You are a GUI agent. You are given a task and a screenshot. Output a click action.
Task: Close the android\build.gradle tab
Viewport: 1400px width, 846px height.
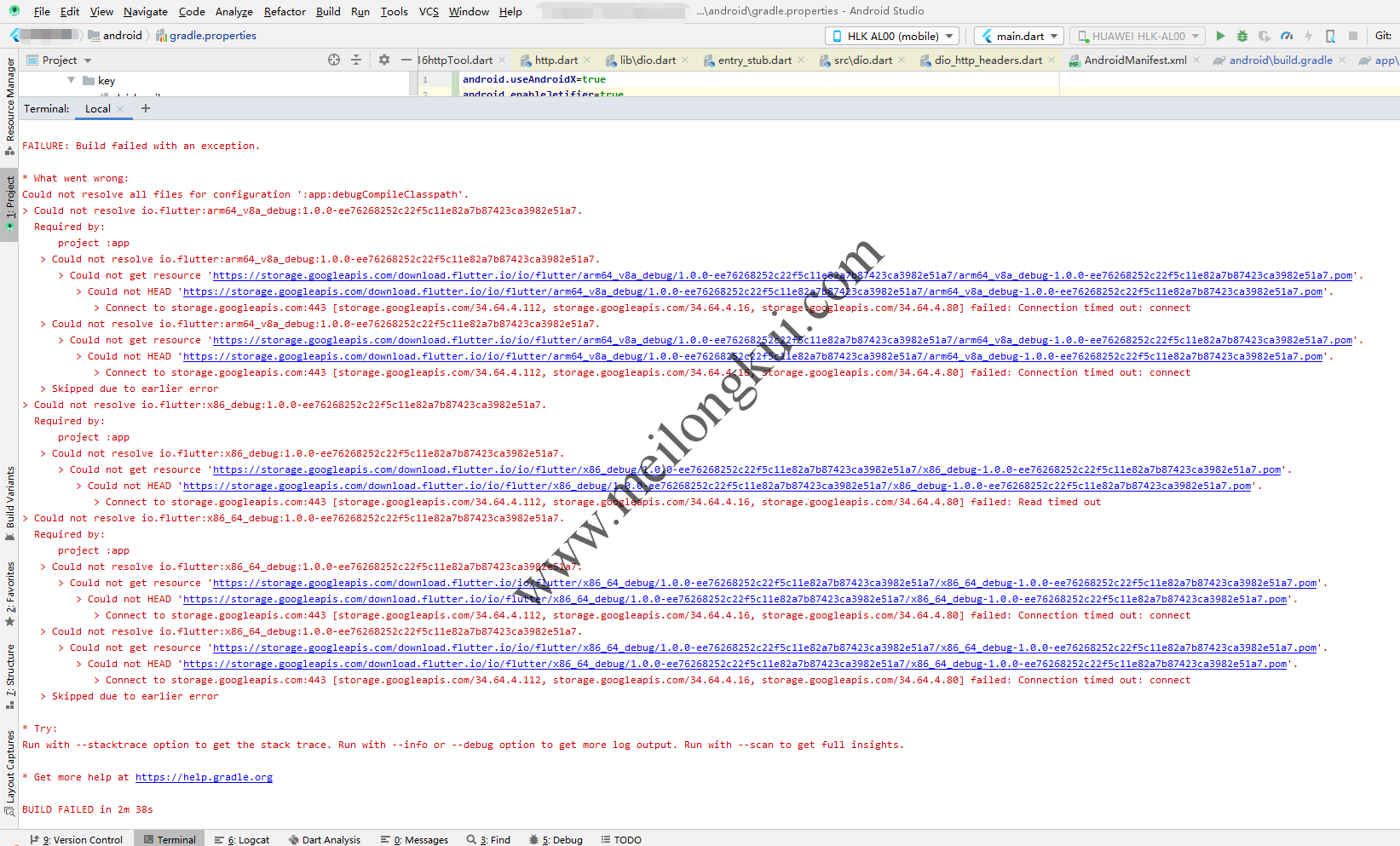(x=1341, y=60)
